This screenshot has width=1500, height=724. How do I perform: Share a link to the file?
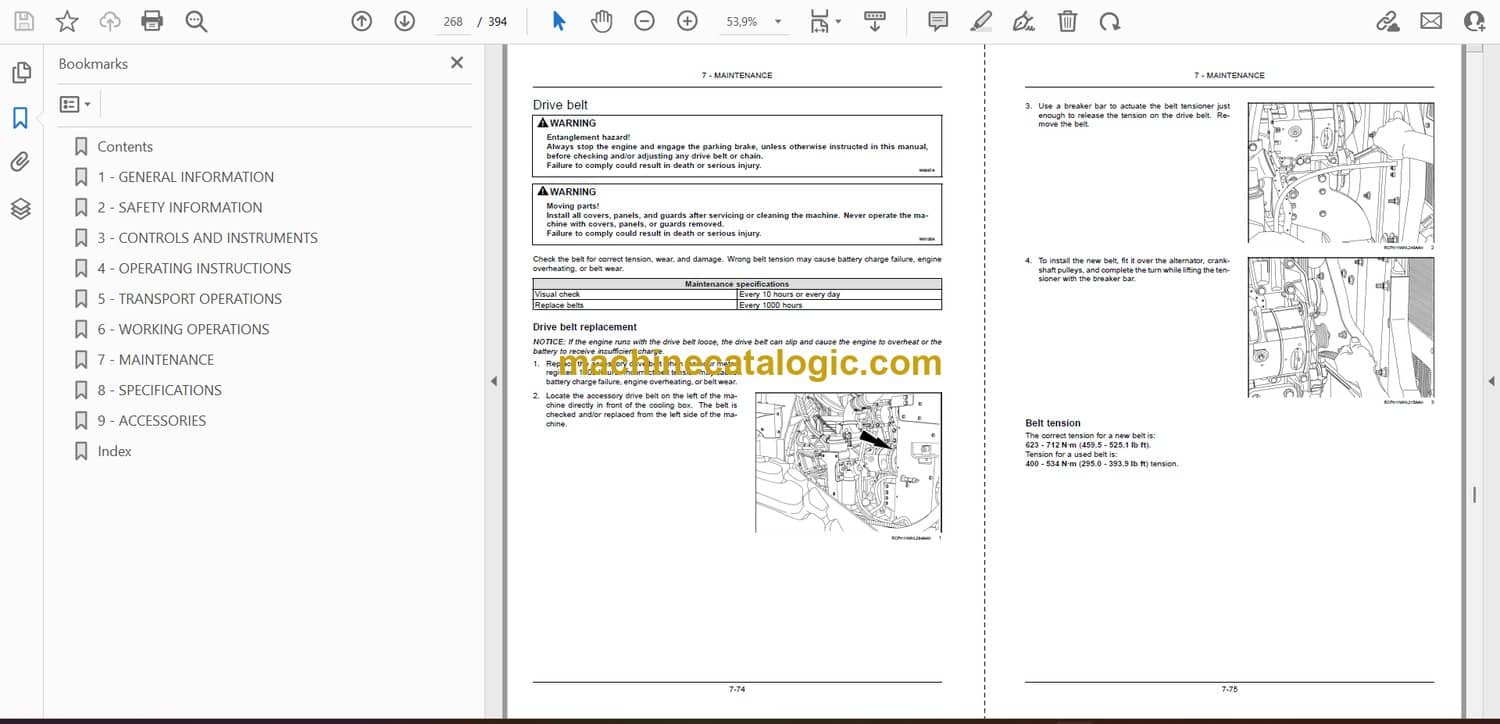click(x=1388, y=21)
